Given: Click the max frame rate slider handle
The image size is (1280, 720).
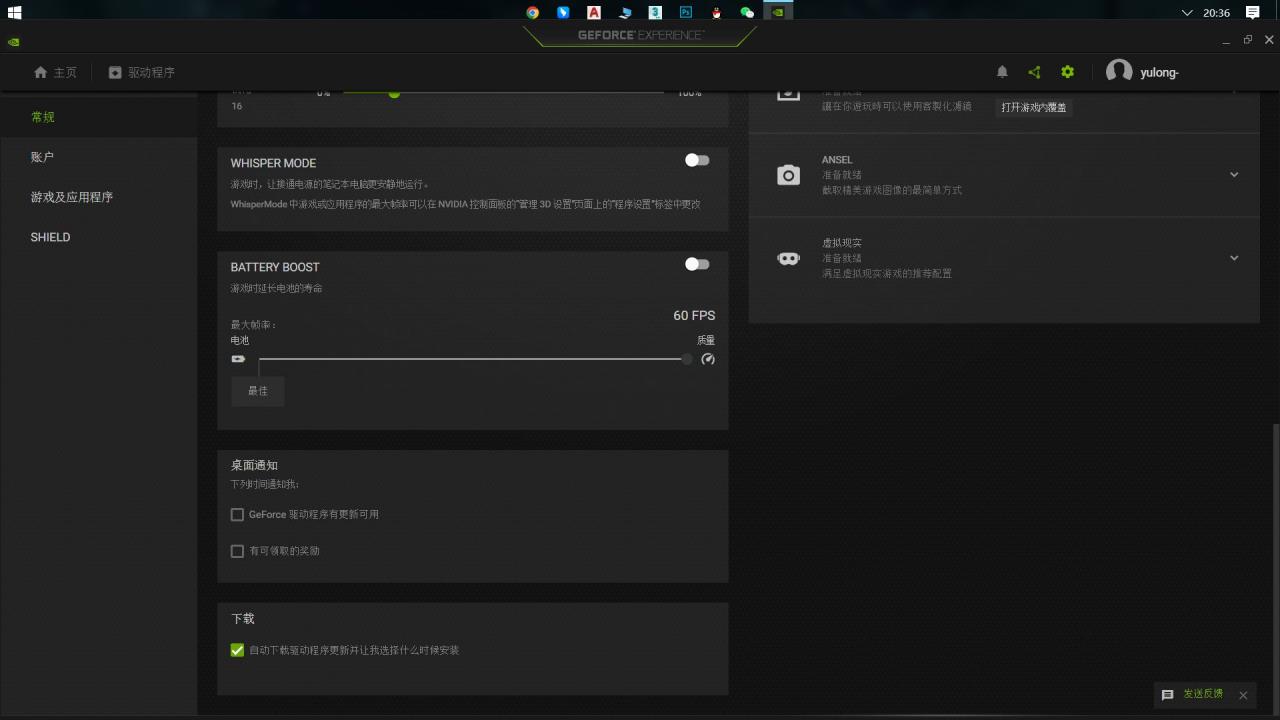Looking at the screenshot, I should (687, 359).
